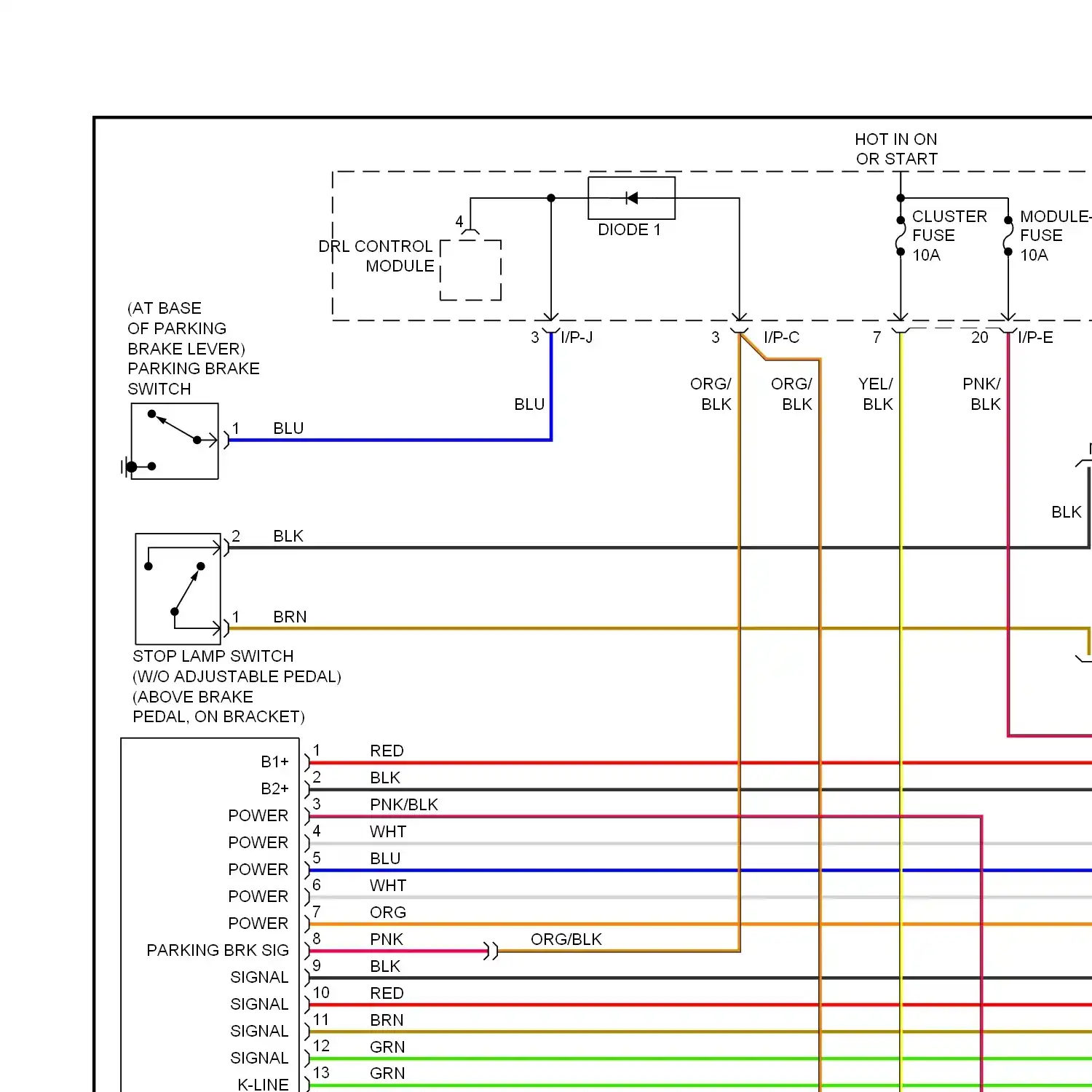
Task: Click the 'PNK' wire label at pin 8
Action: click(x=387, y=939)
